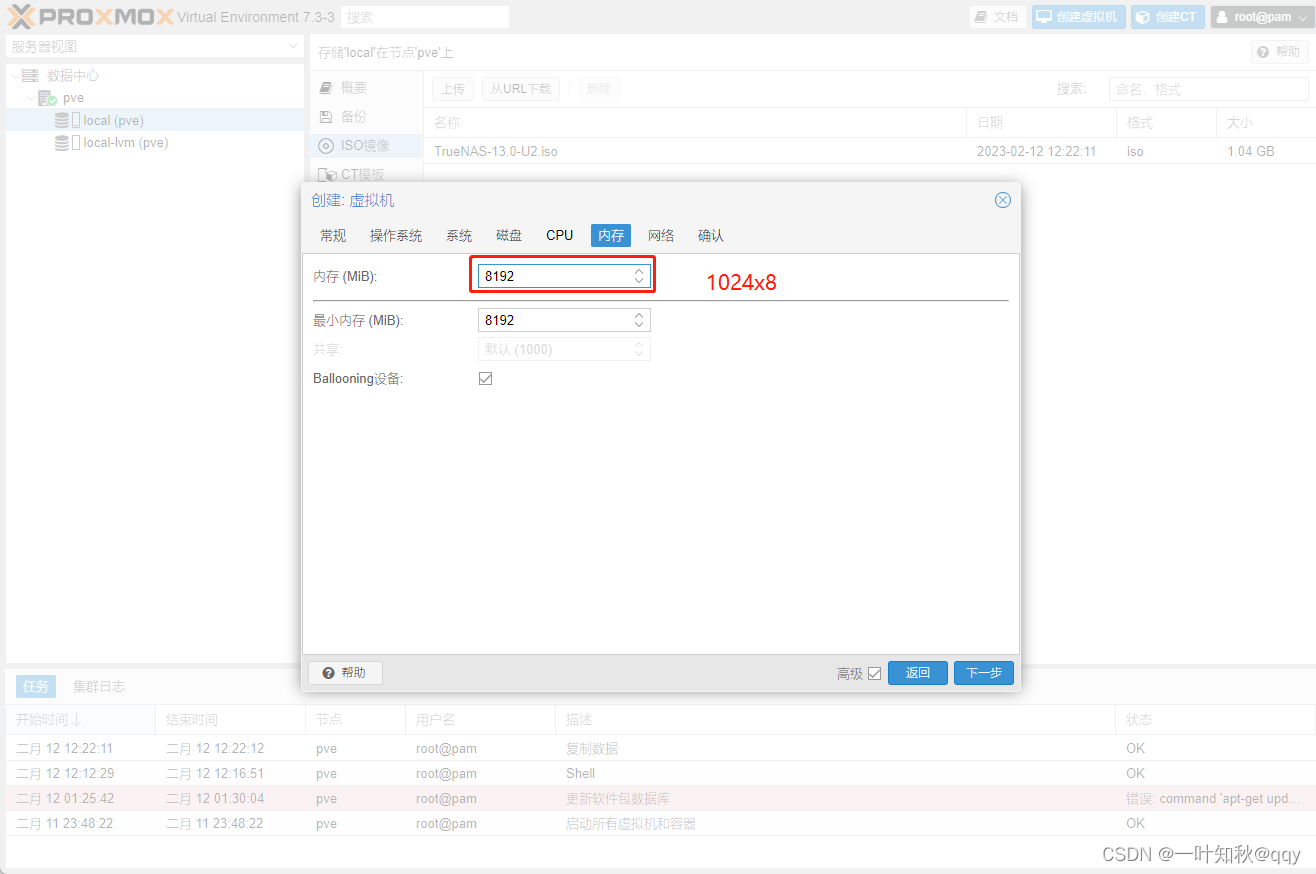Toggle the Ballooning设备 checkbox

pyautogui.click(x=486, y=379)
